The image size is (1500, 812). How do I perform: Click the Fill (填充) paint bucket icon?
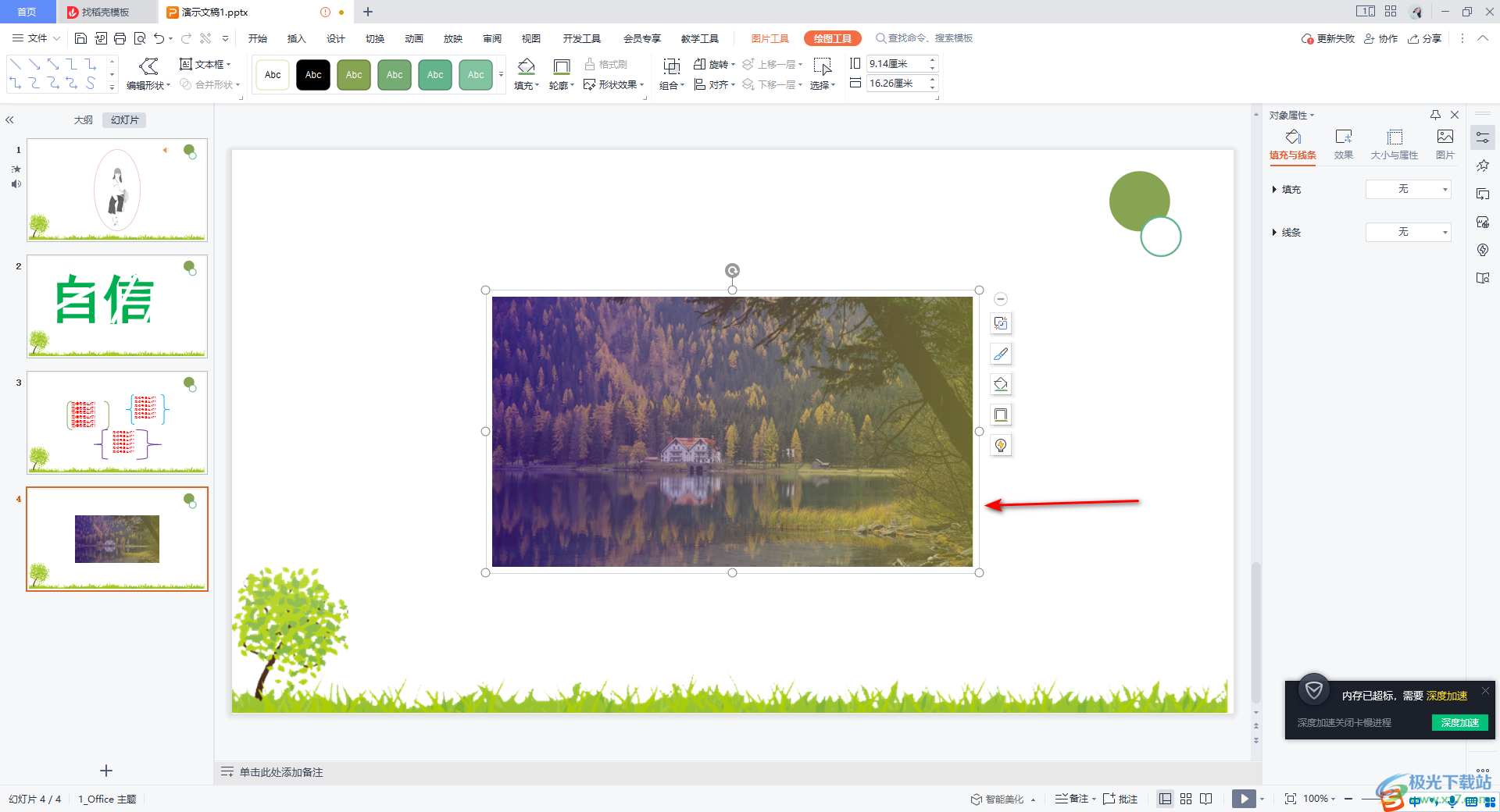pyautogui.click(x=527, y=67)
